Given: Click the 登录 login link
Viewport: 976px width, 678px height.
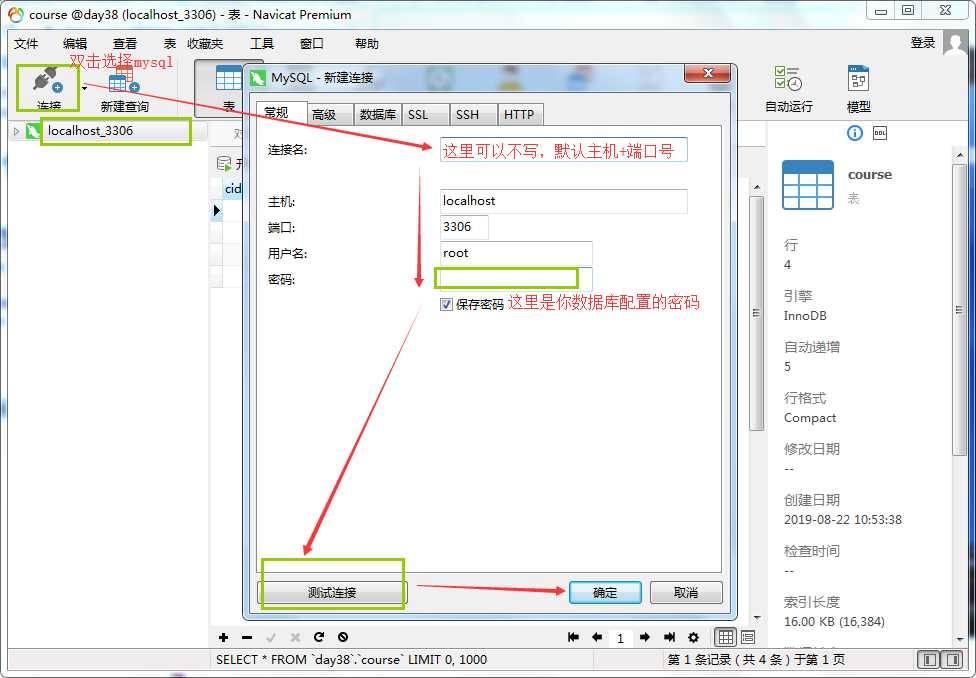Looking at the screenshot, I should [922, 43].
